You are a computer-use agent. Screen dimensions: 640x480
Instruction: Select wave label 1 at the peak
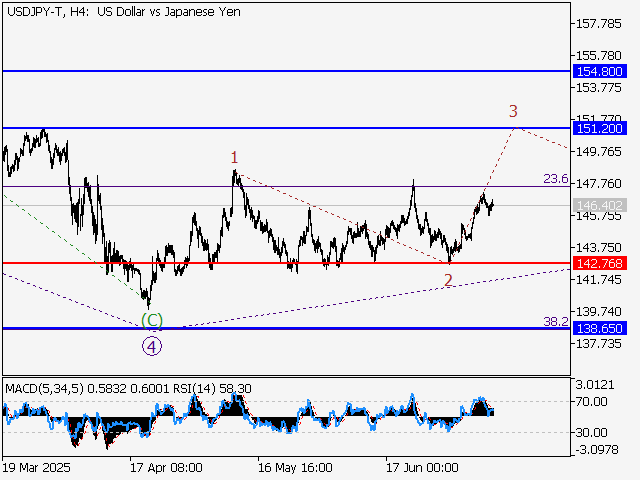click(x=234, y=157)
